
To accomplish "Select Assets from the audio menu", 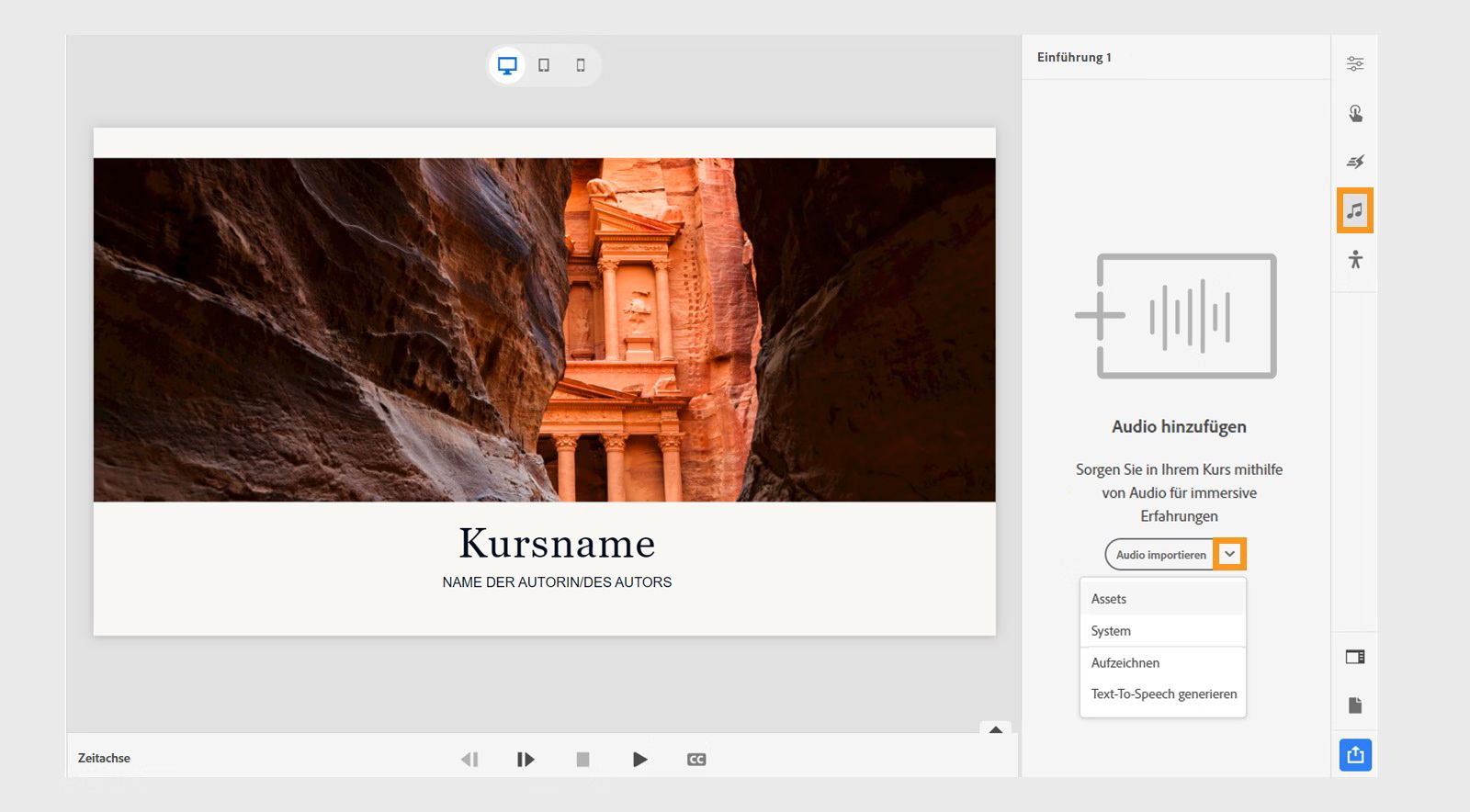I will pyautogui.click(x=1109, y=599).
